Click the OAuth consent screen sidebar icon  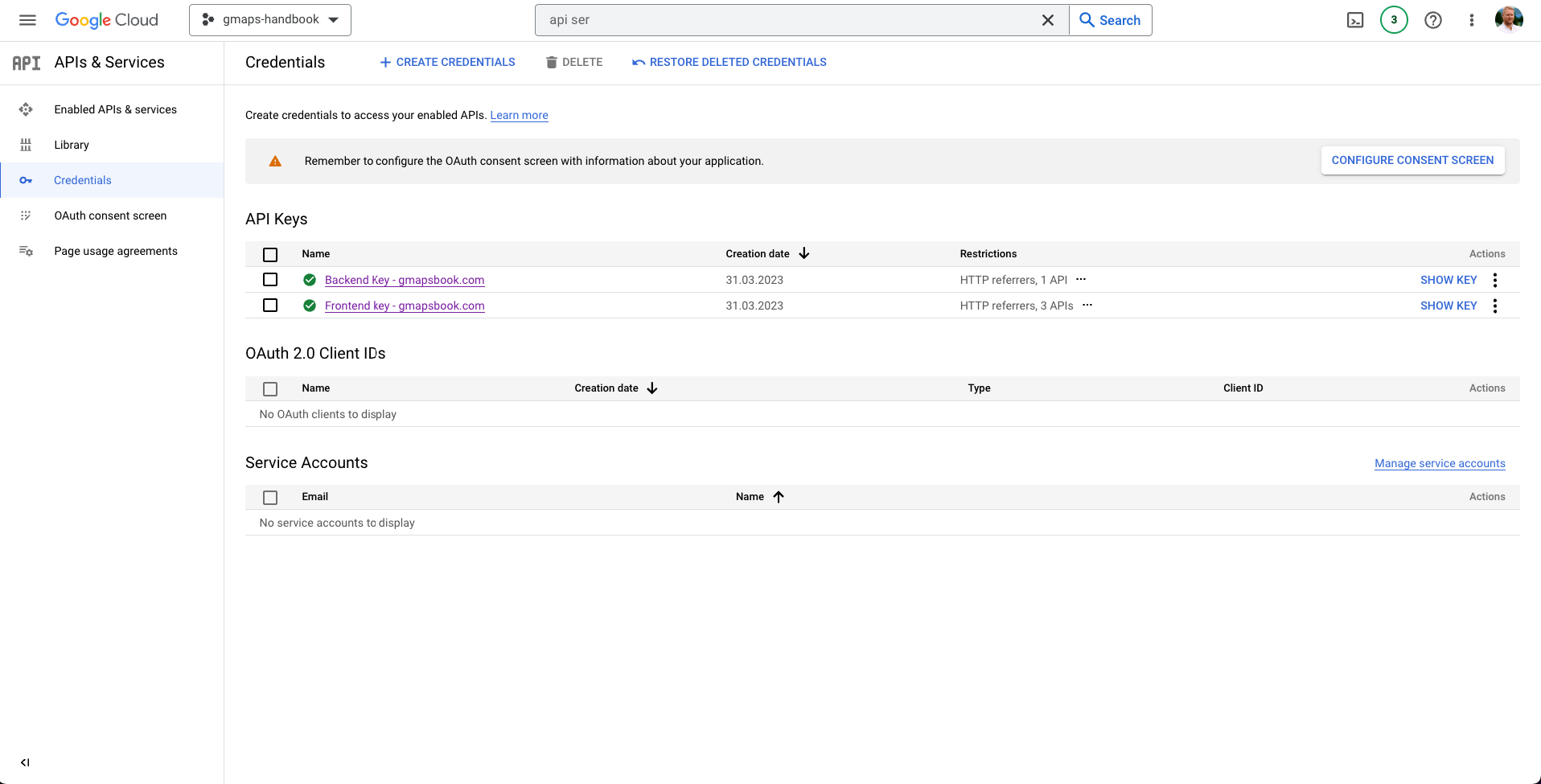tap(26, 215)
